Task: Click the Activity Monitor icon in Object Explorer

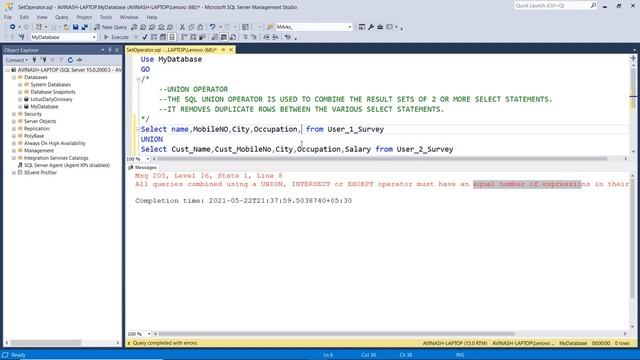Action: (x=79, y=60)
